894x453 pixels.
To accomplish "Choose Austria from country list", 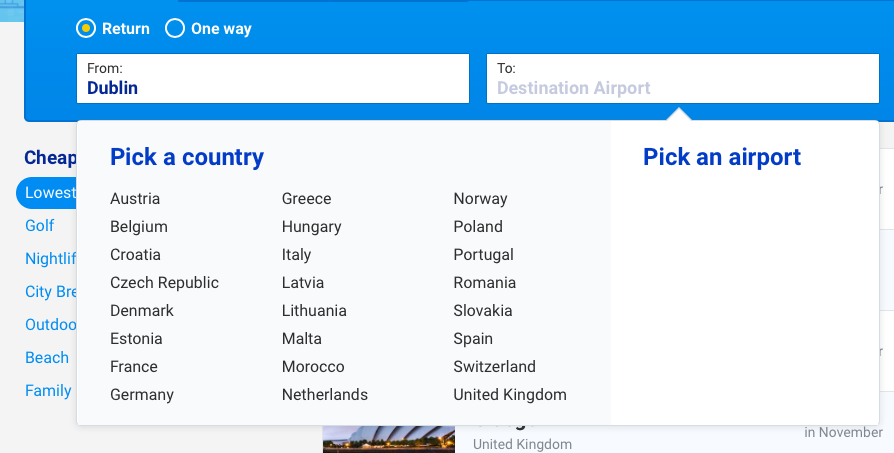I will tap(135, 199).
